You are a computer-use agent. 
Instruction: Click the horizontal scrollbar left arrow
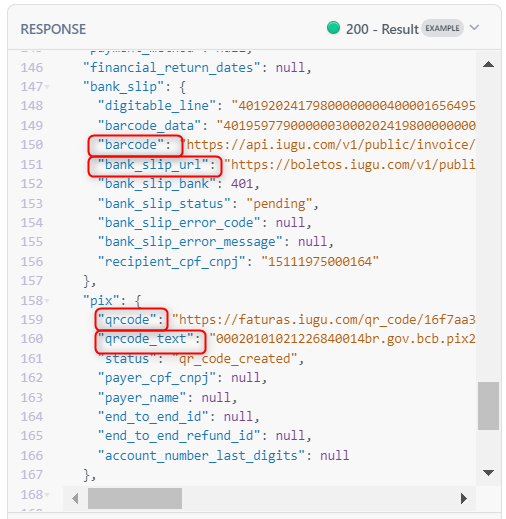click(x=75, y=499)
